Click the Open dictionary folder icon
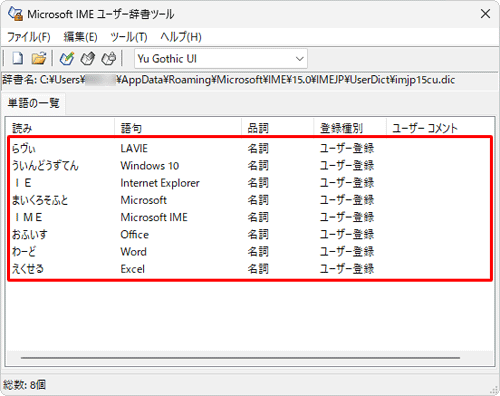This screenshot has width=500, height=396. click(x=39, y=59)
